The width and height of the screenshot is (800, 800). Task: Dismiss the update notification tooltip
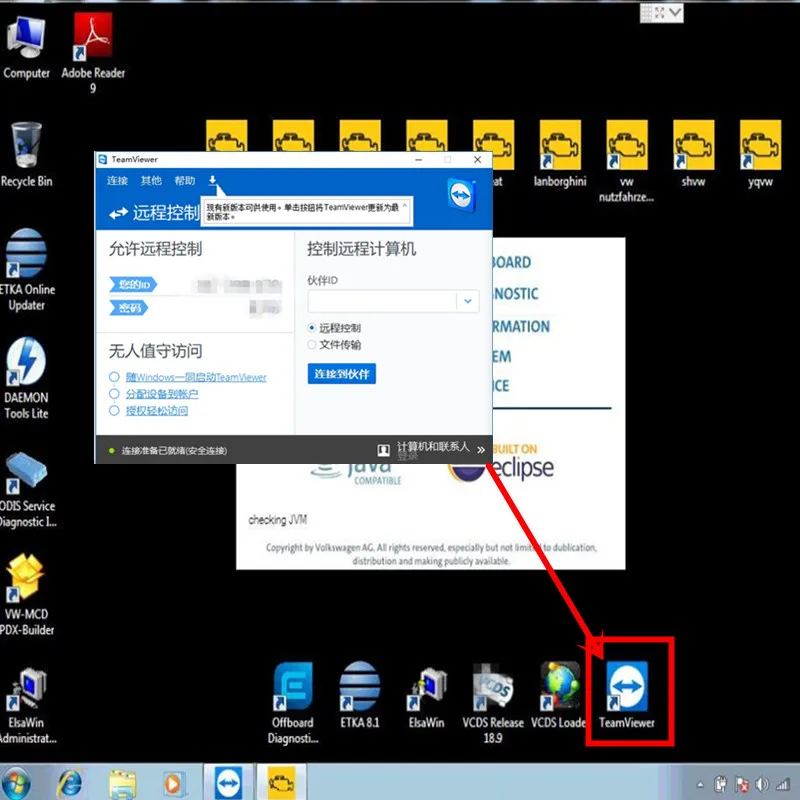tap(405, 206)
